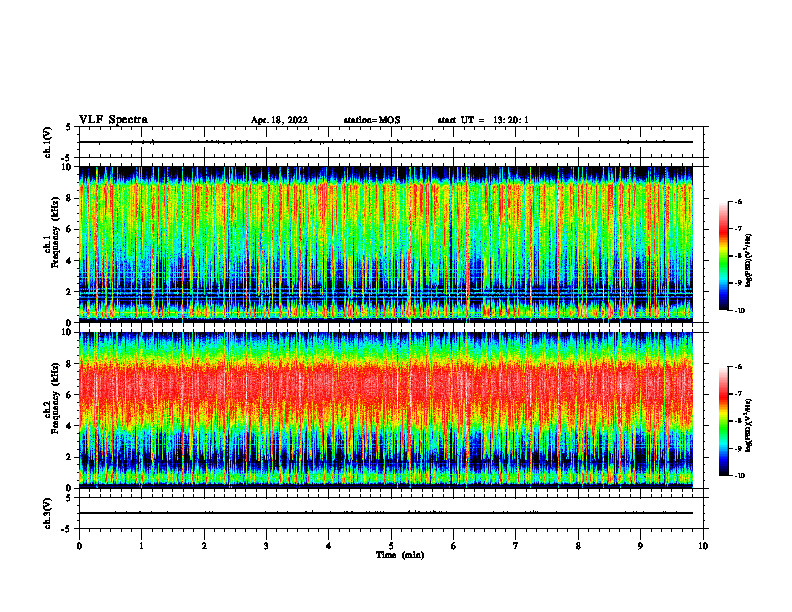
Task: Click time-axis tick label "6"
Action: click(454, 546)
